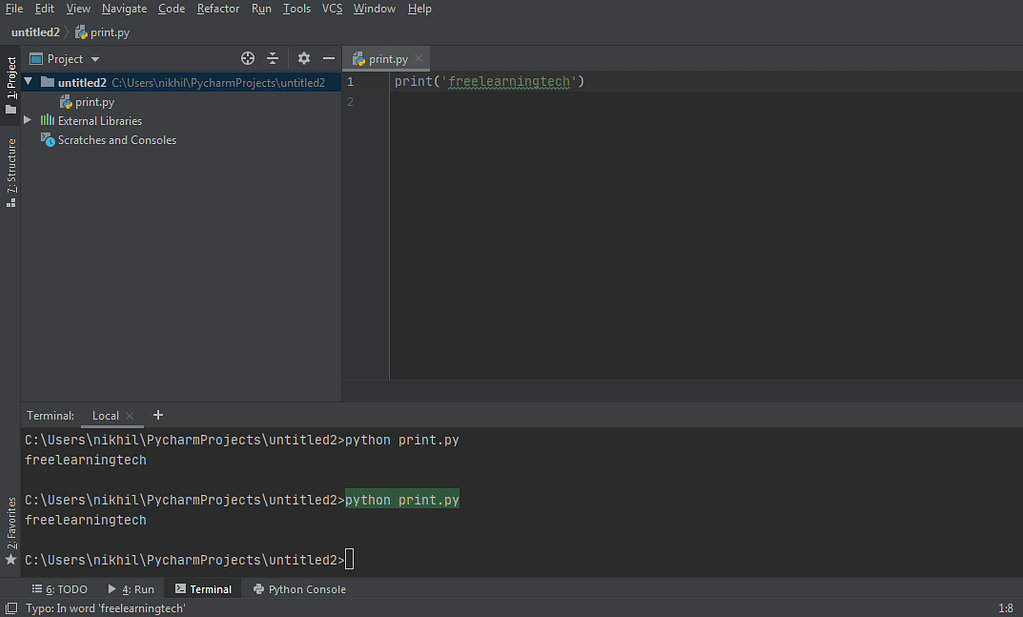The height and width of the screenshot is (617, 1023).
Task: Open the View menu
Action: point(78,8)
